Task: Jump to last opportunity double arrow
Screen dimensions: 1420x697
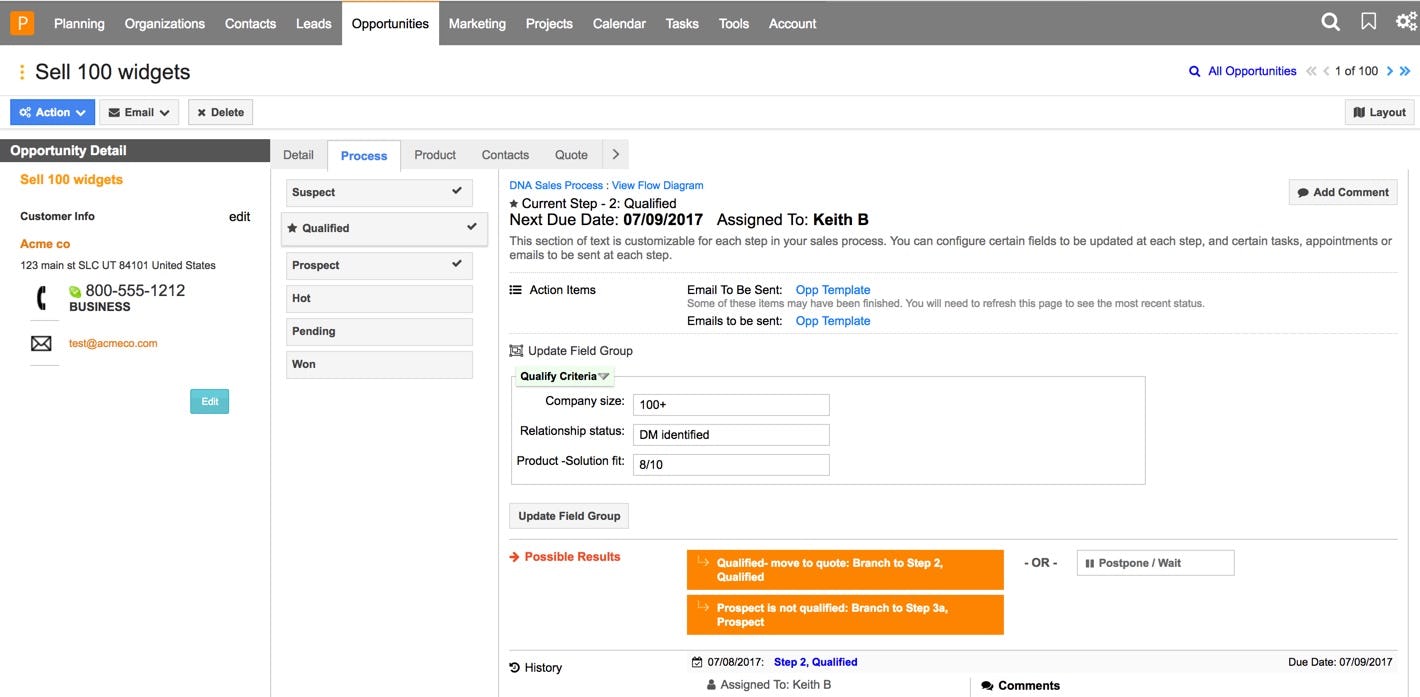Action: pos(1405,71)
